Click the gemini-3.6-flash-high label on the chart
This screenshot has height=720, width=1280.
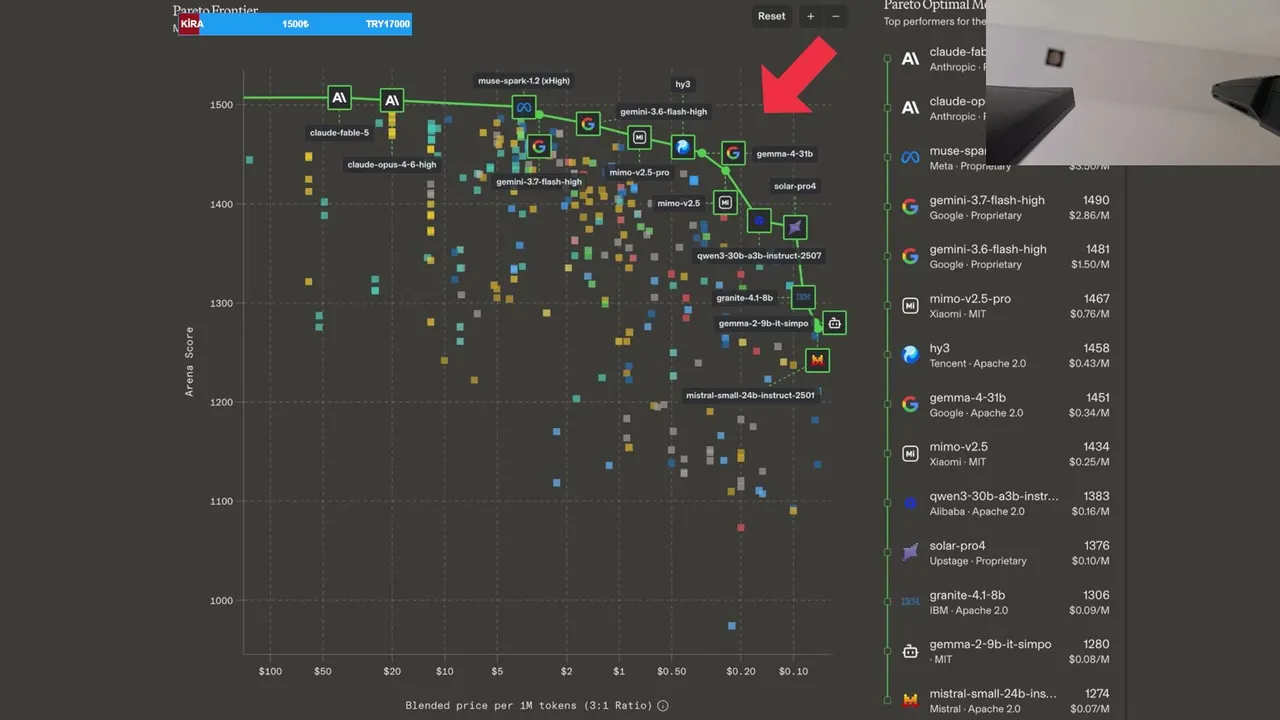point(663,112)
